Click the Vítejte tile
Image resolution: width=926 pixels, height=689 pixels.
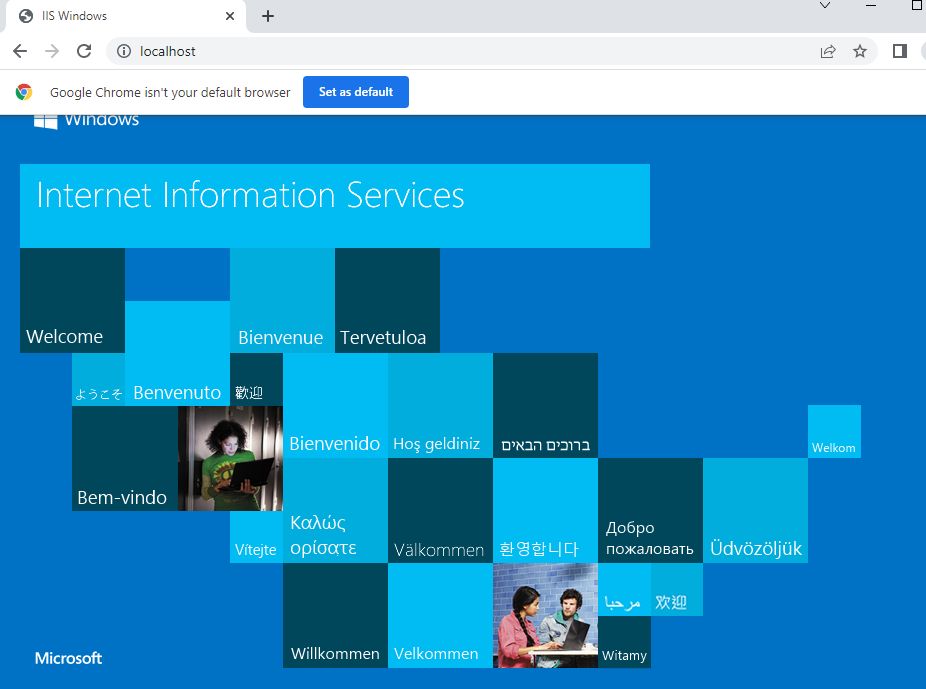click(256, 537)
